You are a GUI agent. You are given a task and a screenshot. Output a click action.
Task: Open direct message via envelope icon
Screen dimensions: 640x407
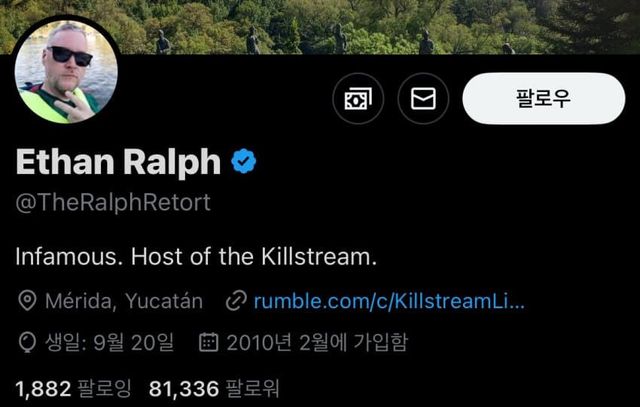(x=423, y=98)
